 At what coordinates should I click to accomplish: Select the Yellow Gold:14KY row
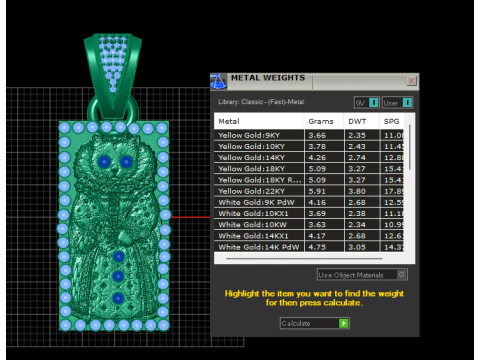(x=309, y=158)
